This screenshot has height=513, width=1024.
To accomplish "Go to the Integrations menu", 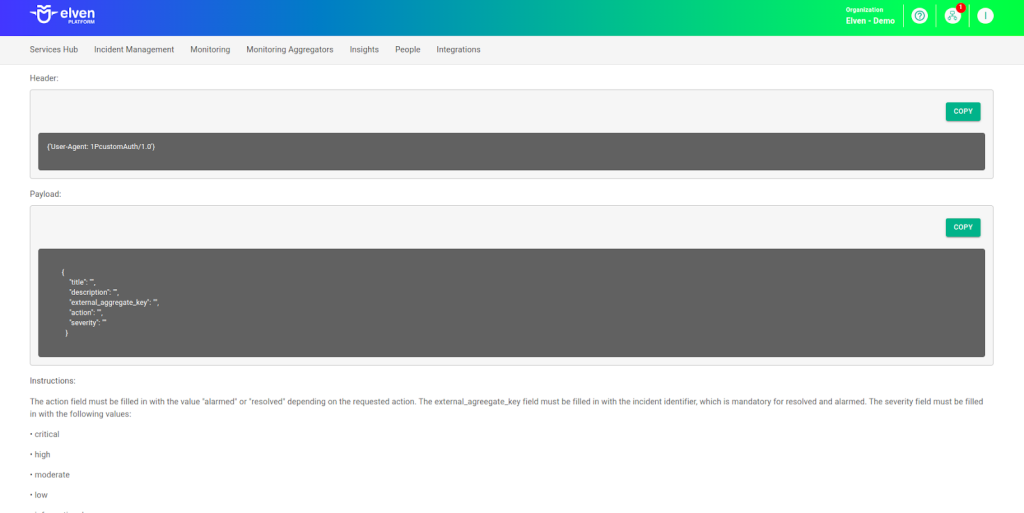I will pos(458,49).
